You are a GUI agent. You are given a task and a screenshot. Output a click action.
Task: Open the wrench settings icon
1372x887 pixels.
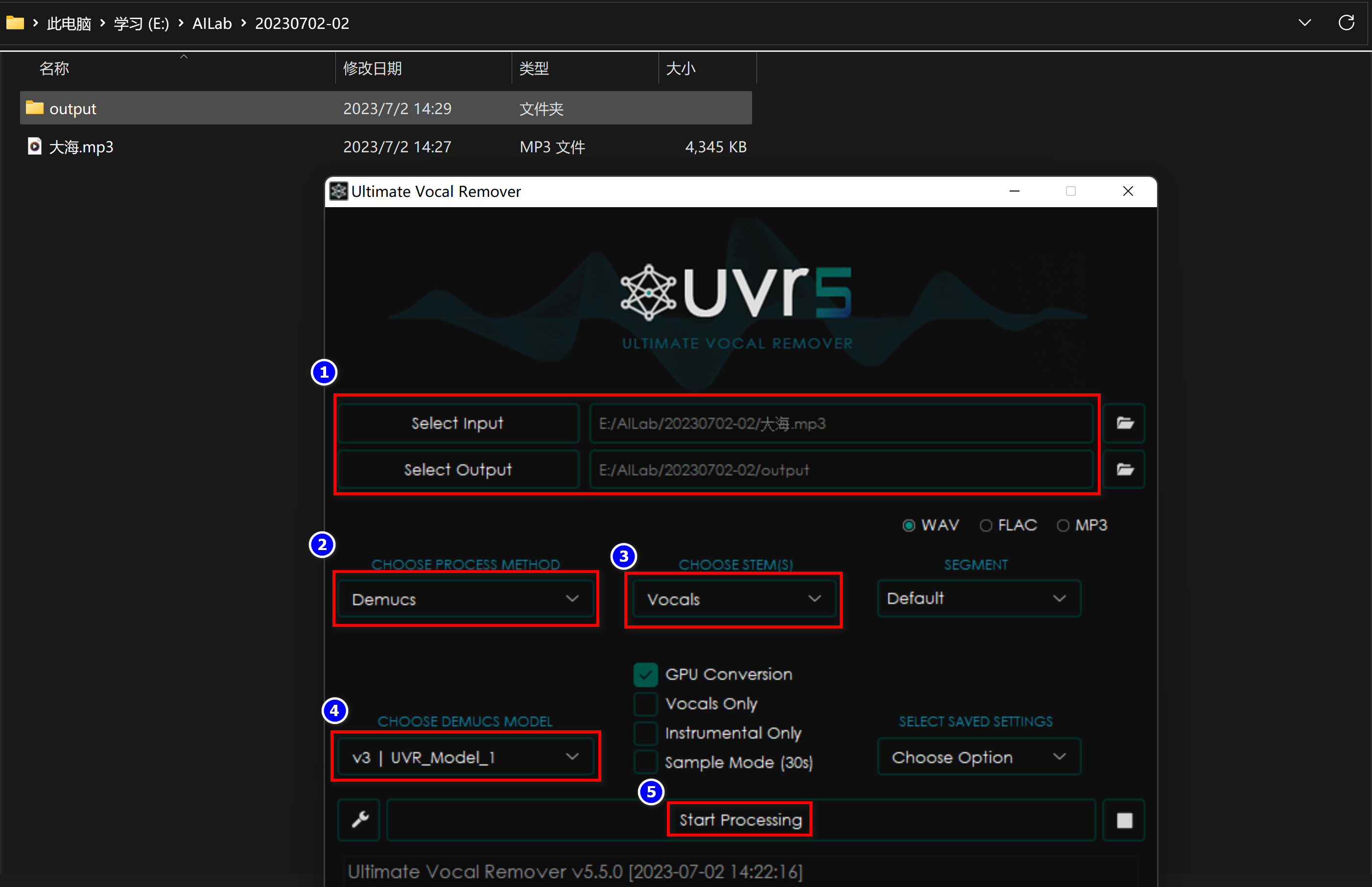point(360,819)
